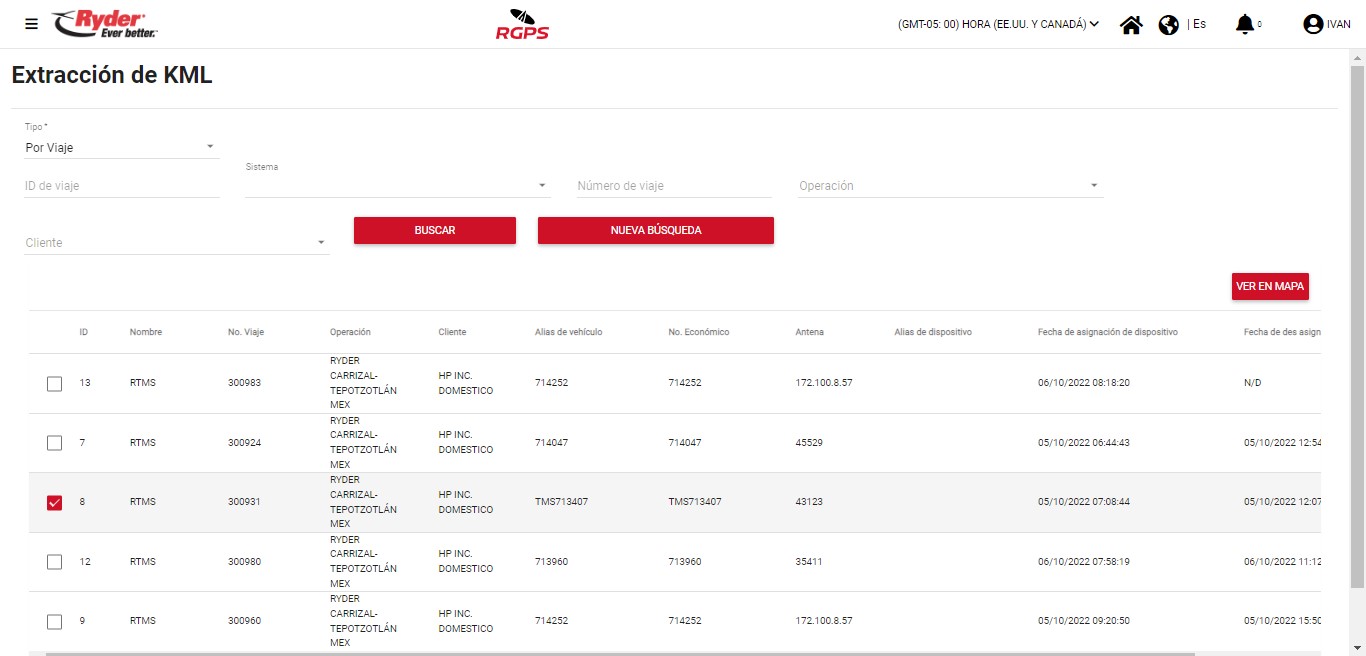This screenshot has width=1366, height=656.
Task: Click the RGPS satellite logo
Action: [522, 24]
